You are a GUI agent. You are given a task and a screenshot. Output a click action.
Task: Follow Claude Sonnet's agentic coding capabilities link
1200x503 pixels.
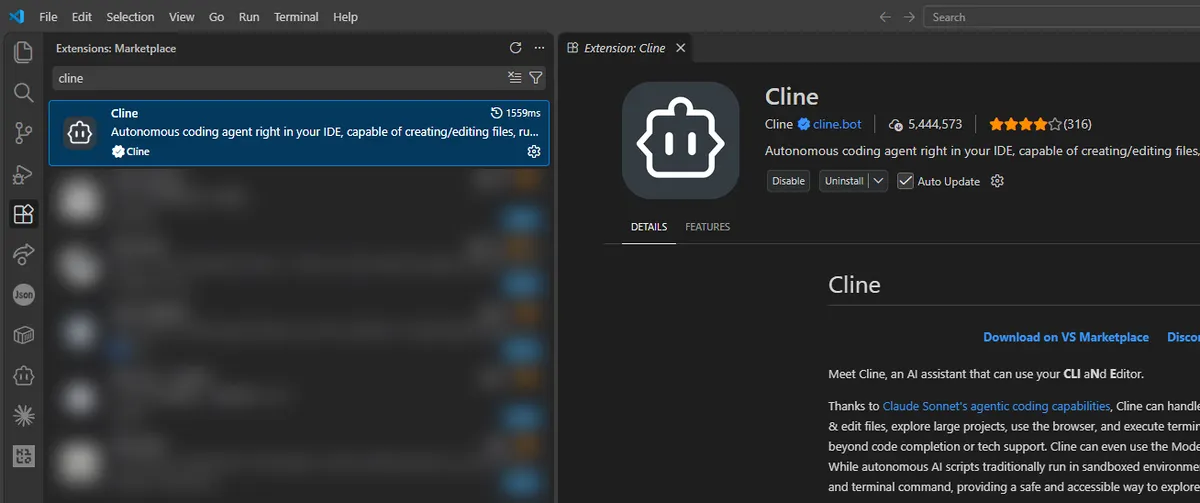996,406
